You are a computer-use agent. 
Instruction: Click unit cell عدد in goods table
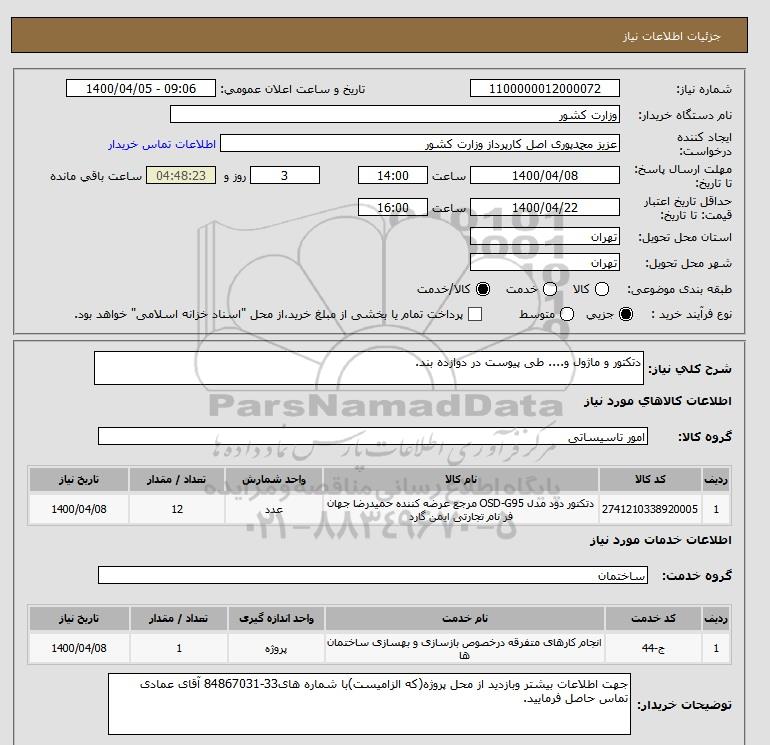click(x=274, y=509)
